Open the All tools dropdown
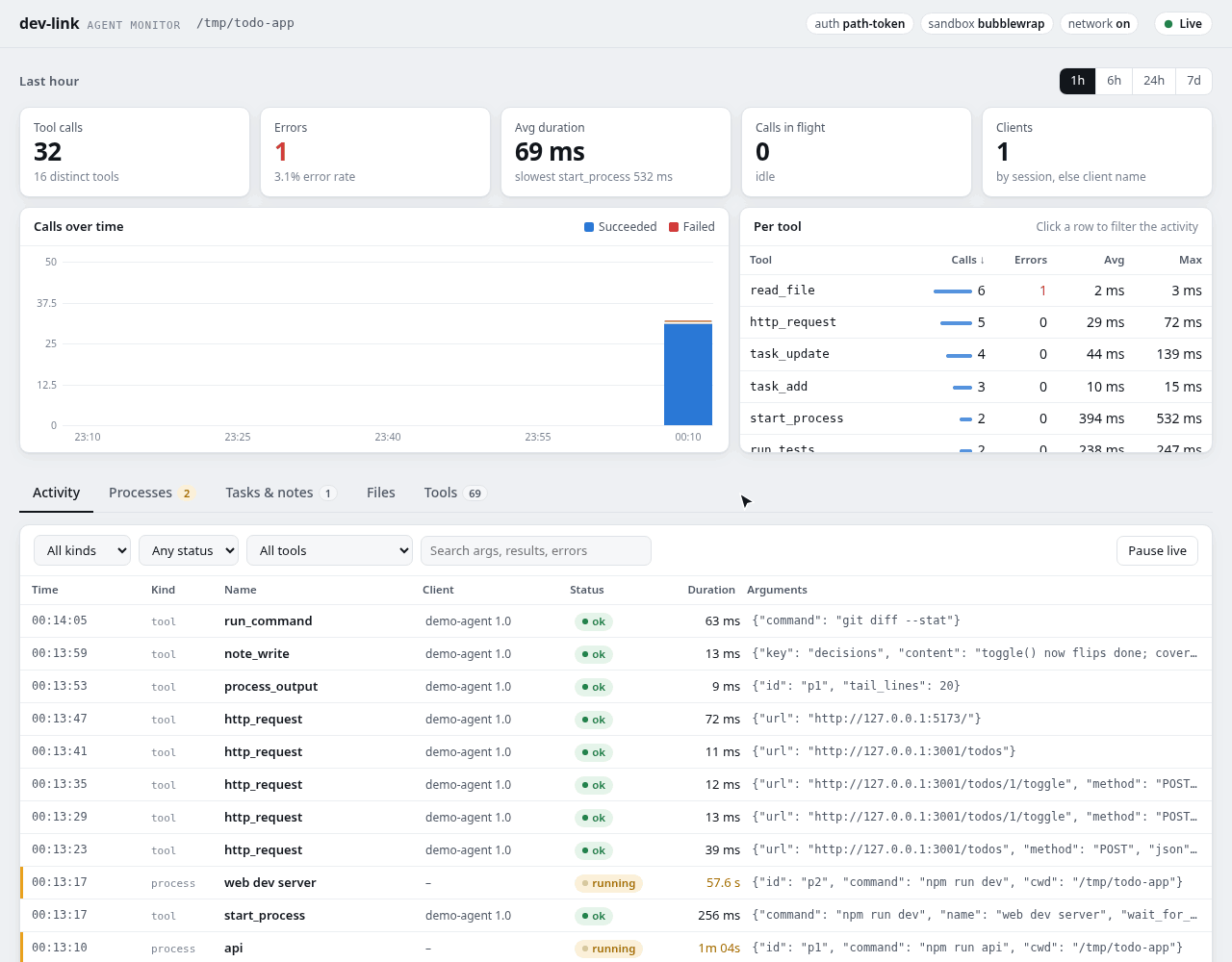The height and width of the screenshot is (962, 1232). pyautogui.click(x=329, y=550)
